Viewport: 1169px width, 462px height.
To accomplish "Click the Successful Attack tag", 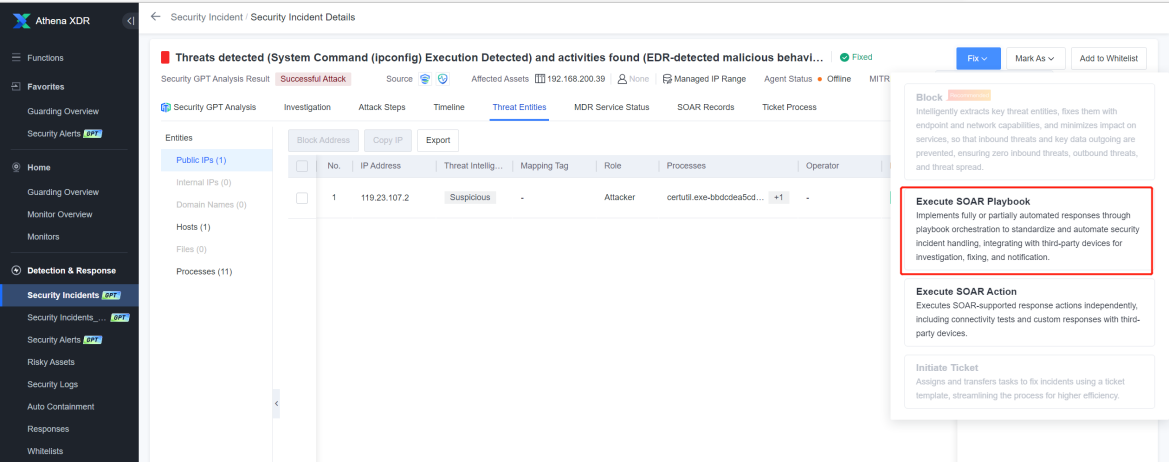I will [x=313, y=79].
